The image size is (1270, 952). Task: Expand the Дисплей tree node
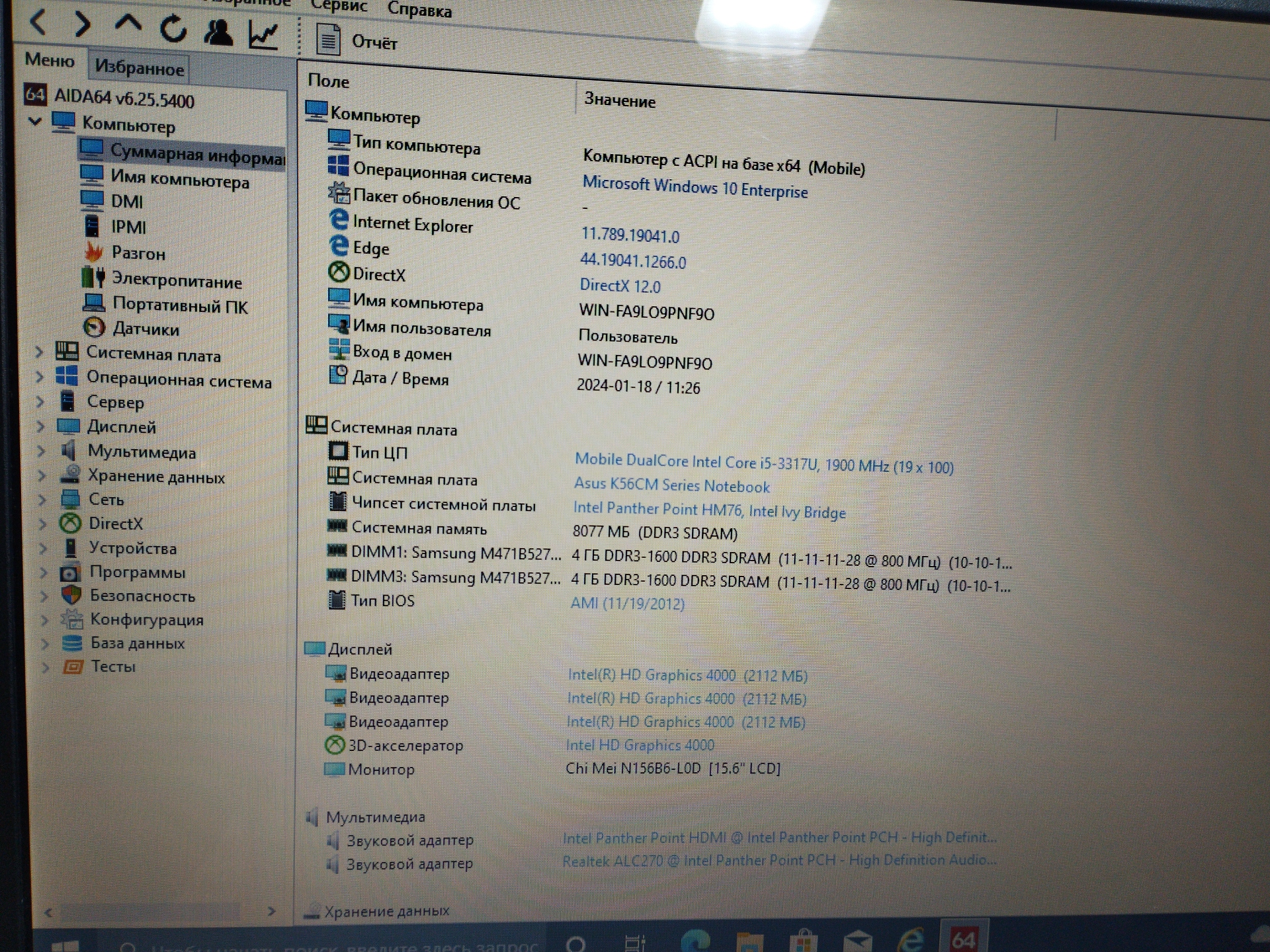point(40,427)
